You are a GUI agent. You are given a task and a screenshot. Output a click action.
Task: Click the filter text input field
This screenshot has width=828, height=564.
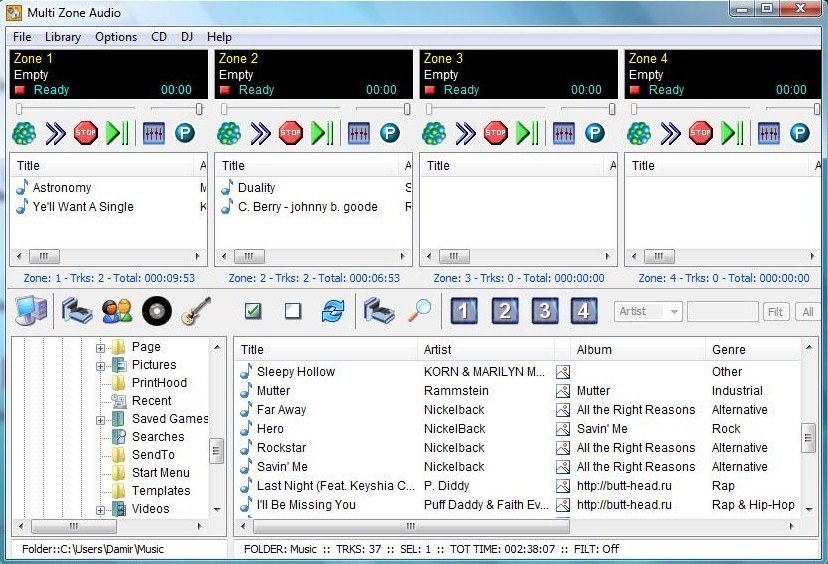point(722,312)
